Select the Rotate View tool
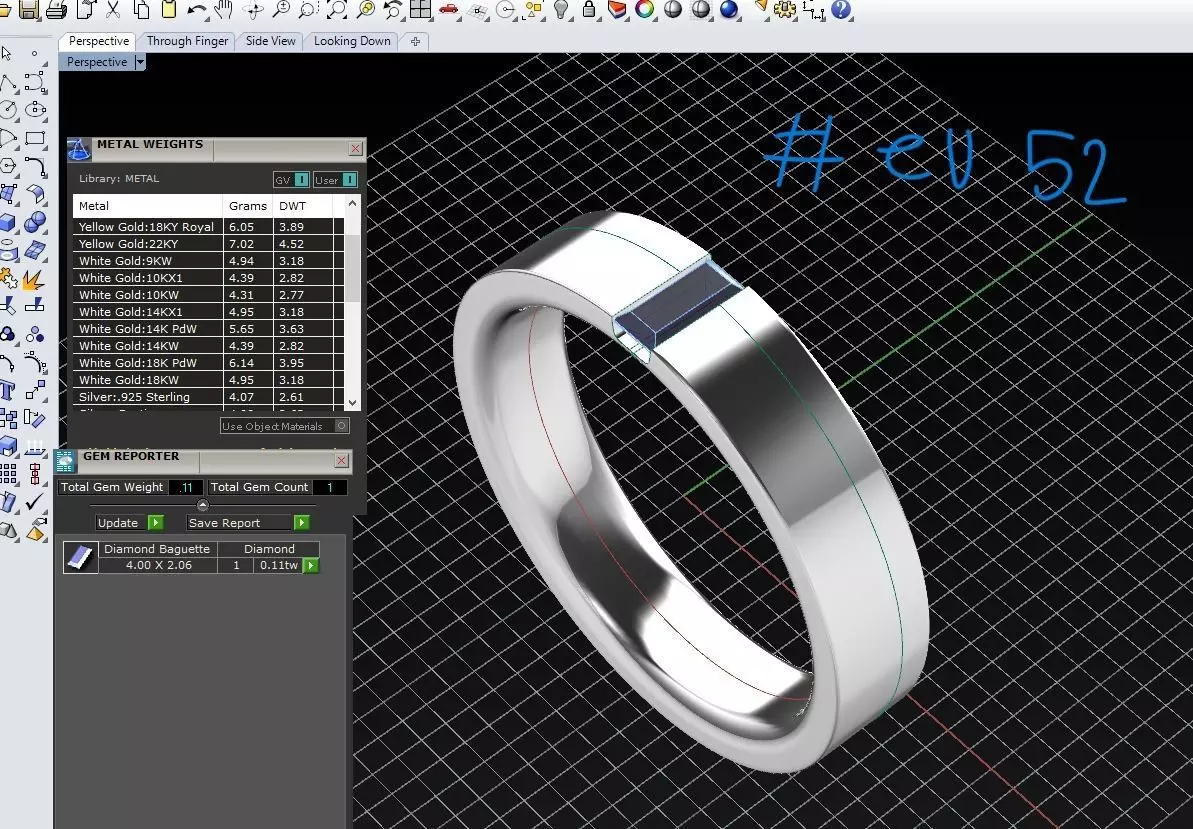The image size is (1193, 829). point(253,9)
